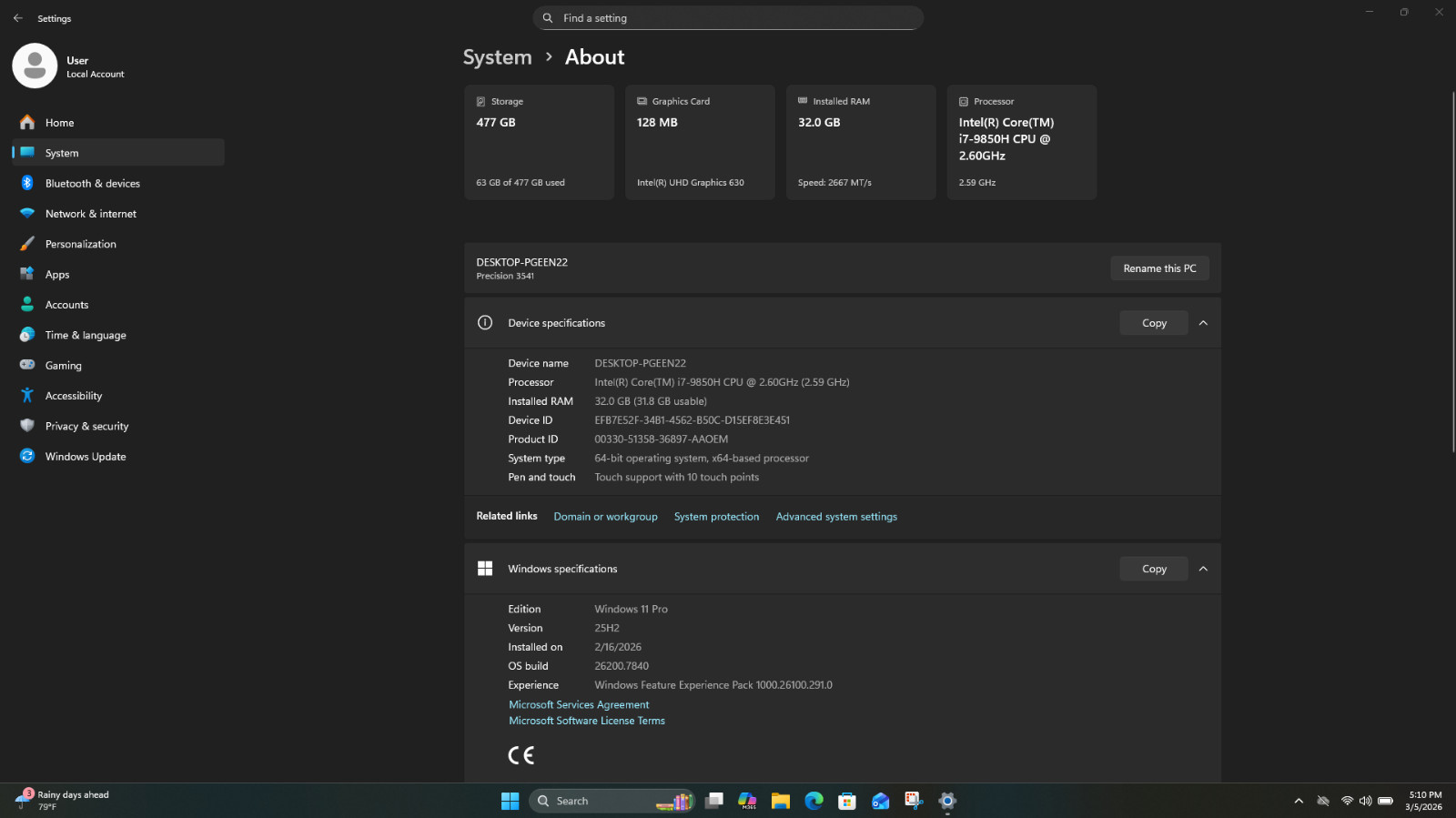Open Apps settings
Image resolution: width=1456 pixels, height=818 pixels.
(118, 274)
